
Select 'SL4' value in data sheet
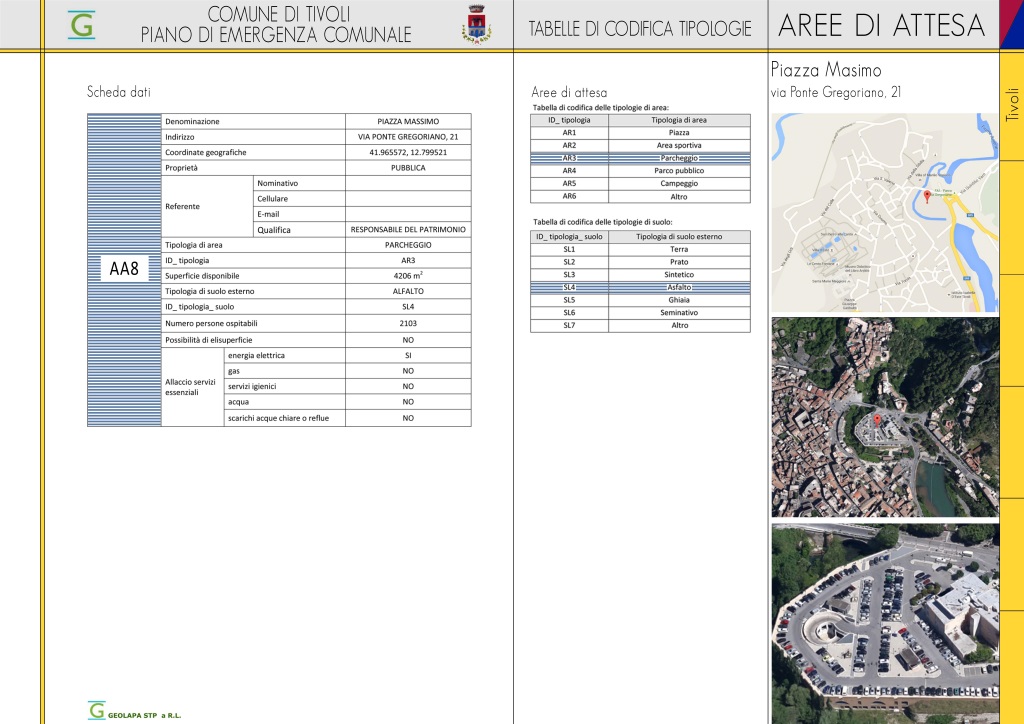(408, 307)
